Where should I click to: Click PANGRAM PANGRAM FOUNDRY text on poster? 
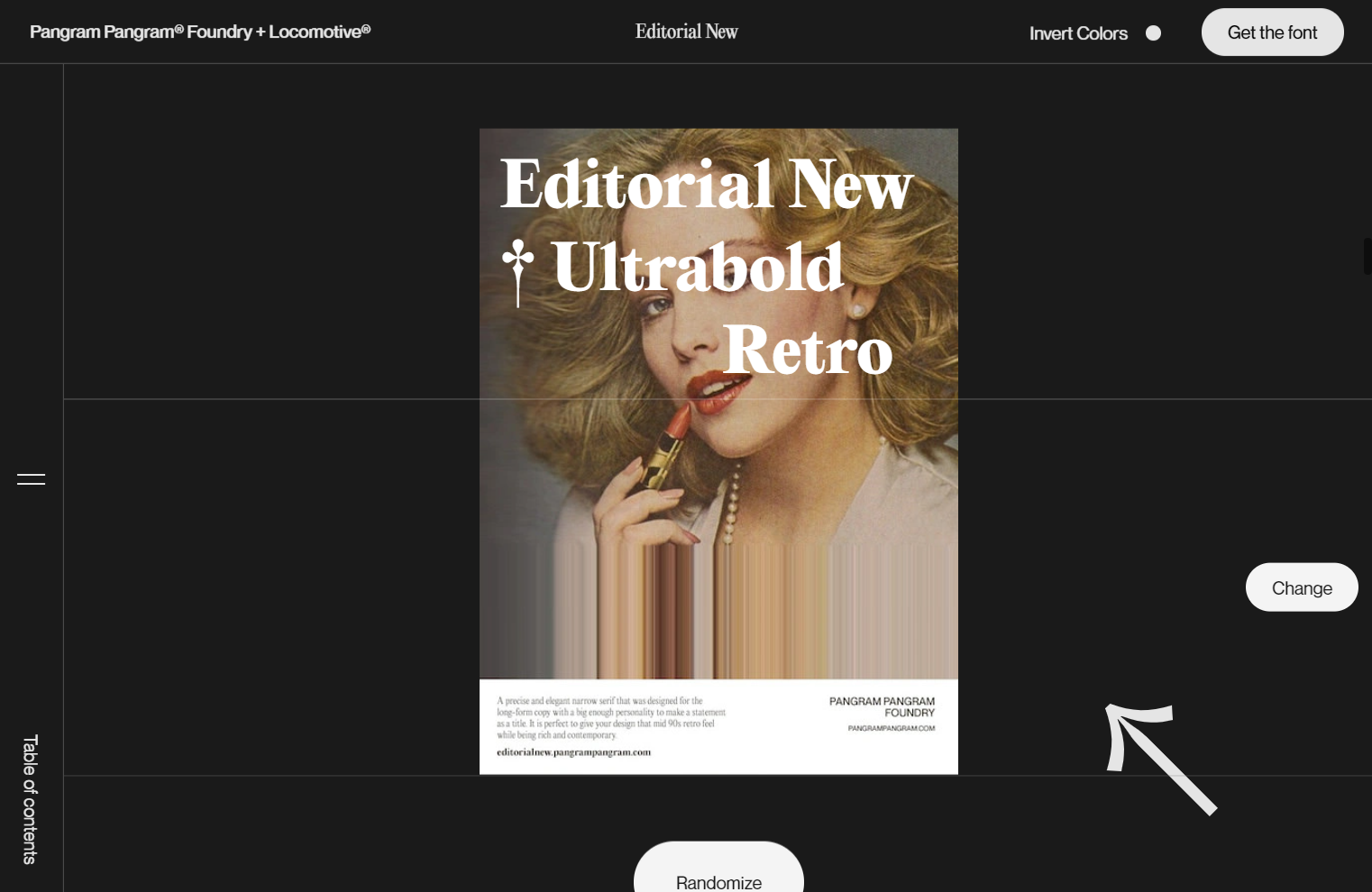click(882, 706)
